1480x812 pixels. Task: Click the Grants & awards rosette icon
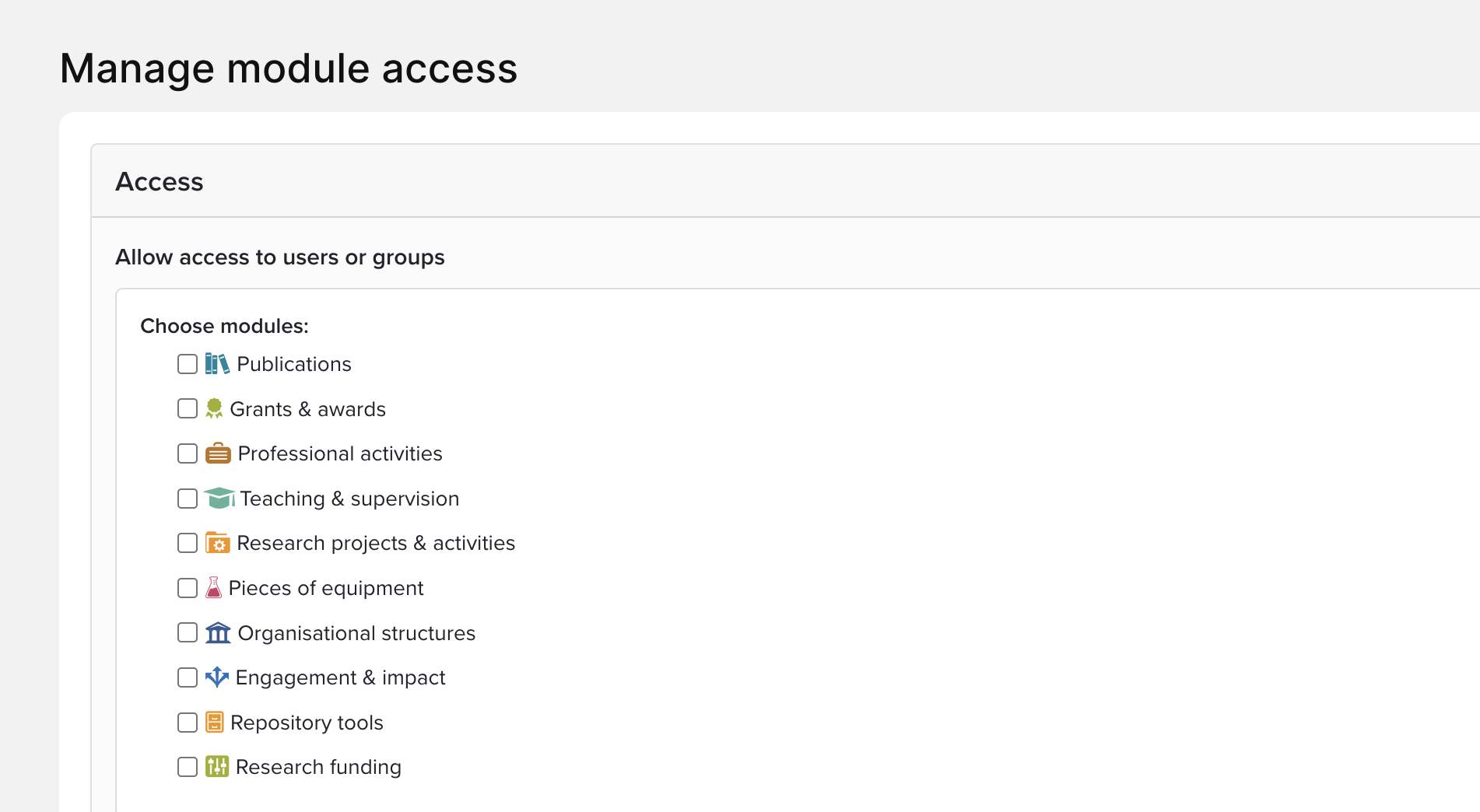point(214,408)
